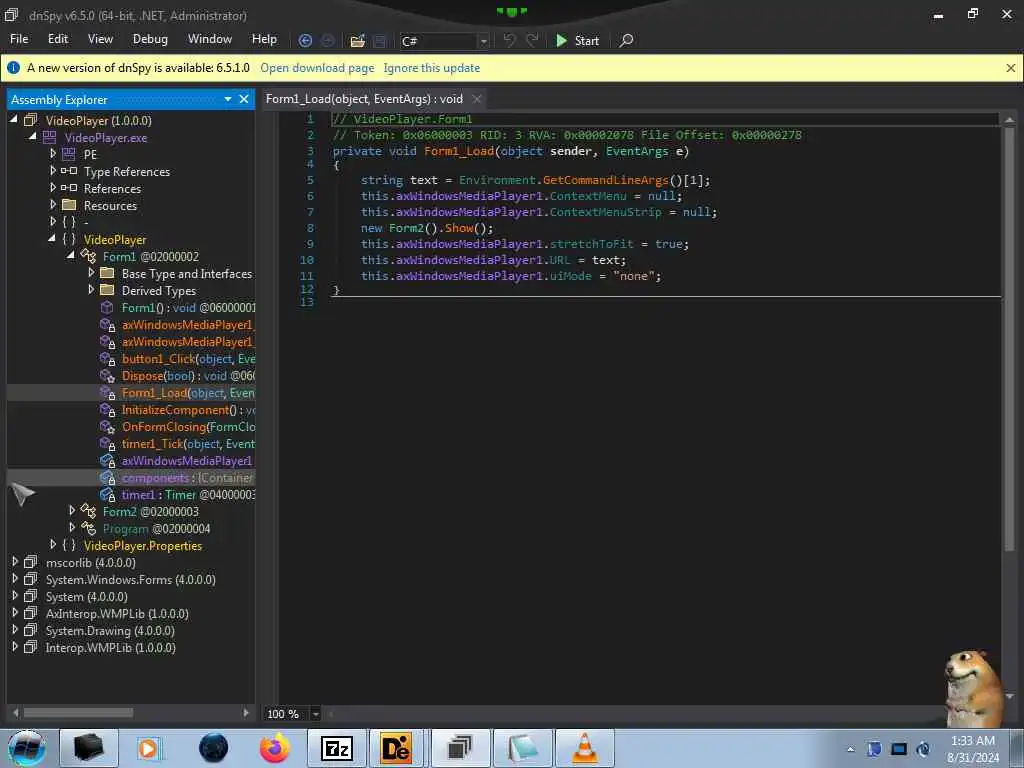Open the View menu

[x=100, y=39]
